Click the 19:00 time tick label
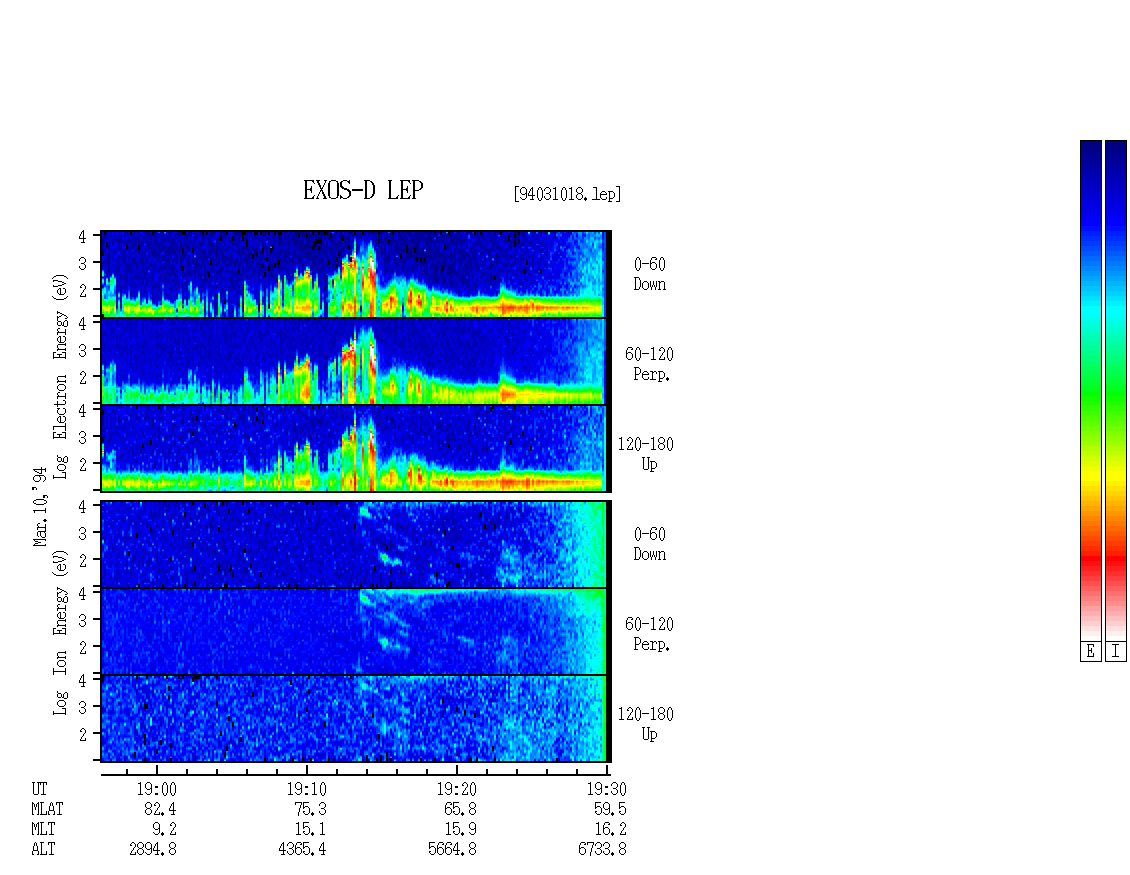Image resolution: width=1130 pixels, height=875 pixels. [156, 789]
